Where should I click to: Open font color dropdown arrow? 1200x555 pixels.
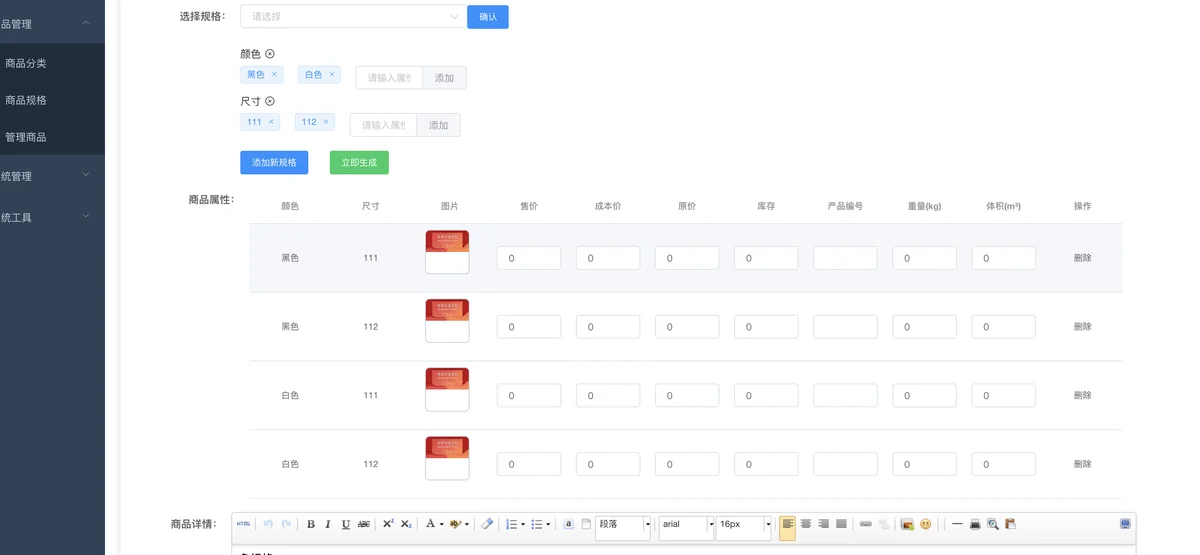pyautogui.click(x=441, y=524)
